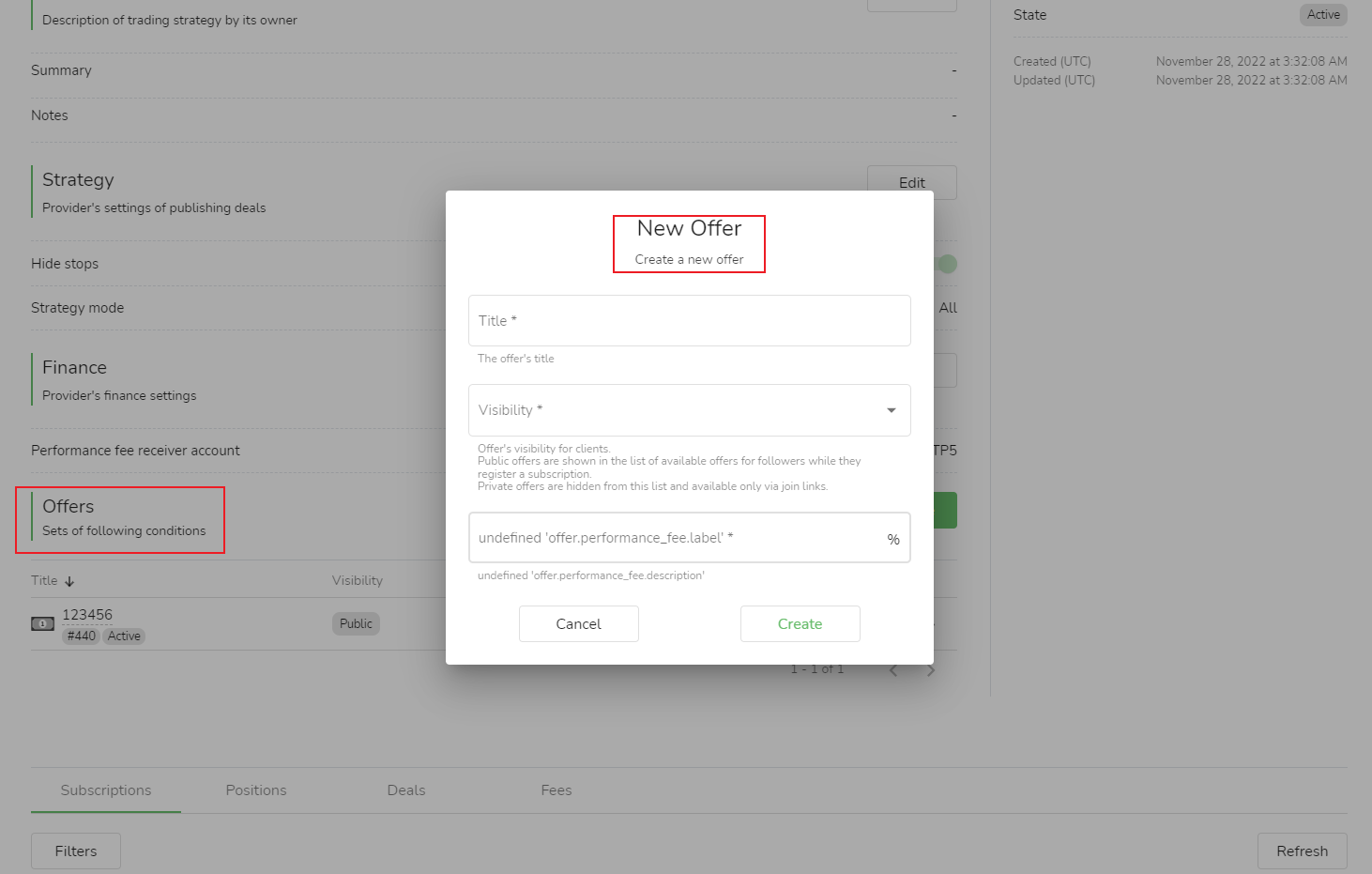Click the percent symbol in fee field
This screenshot has height=874, width=1372.
tap(892, 539)
